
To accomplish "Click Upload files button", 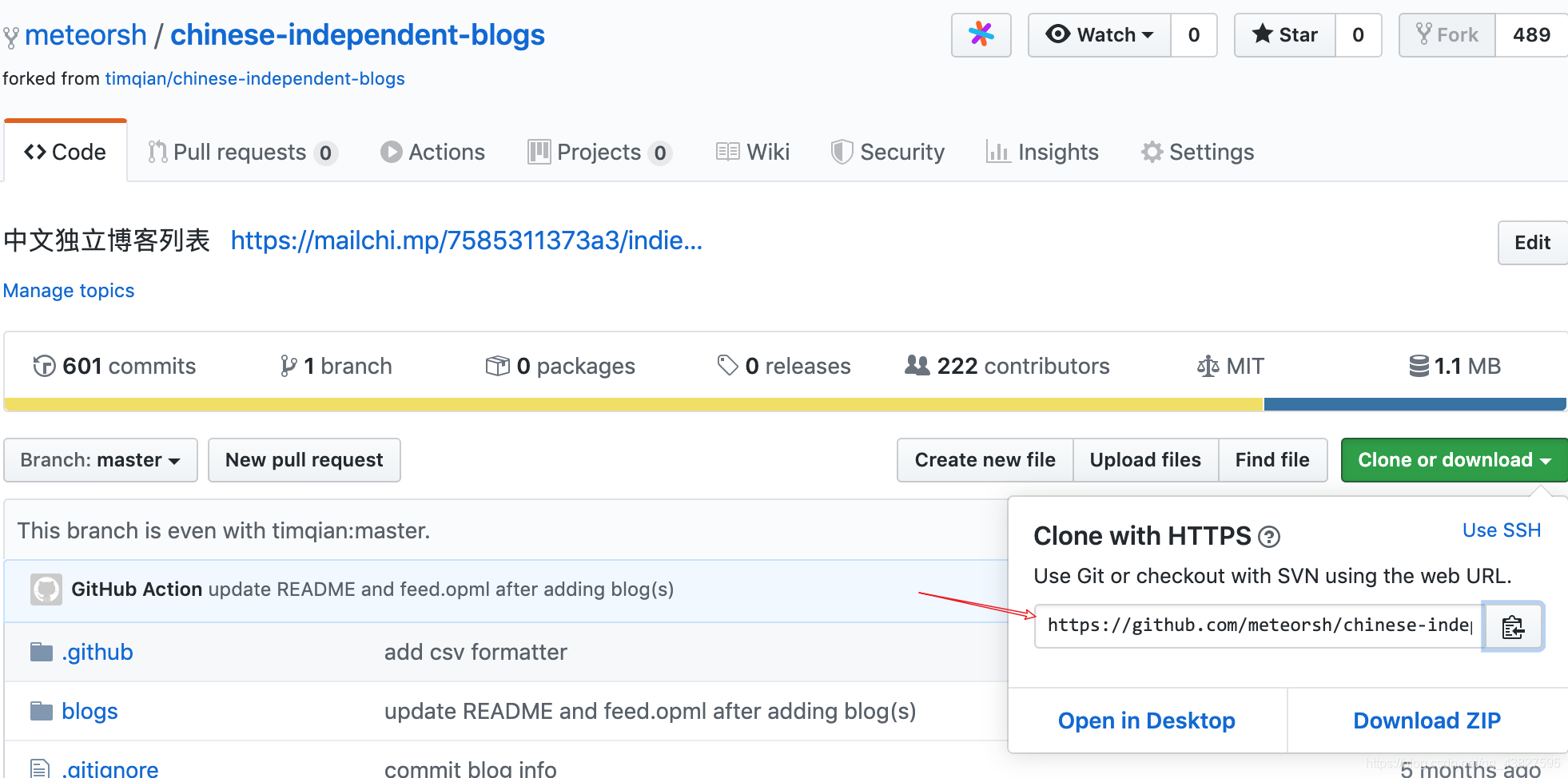I will coord(1145,460).
